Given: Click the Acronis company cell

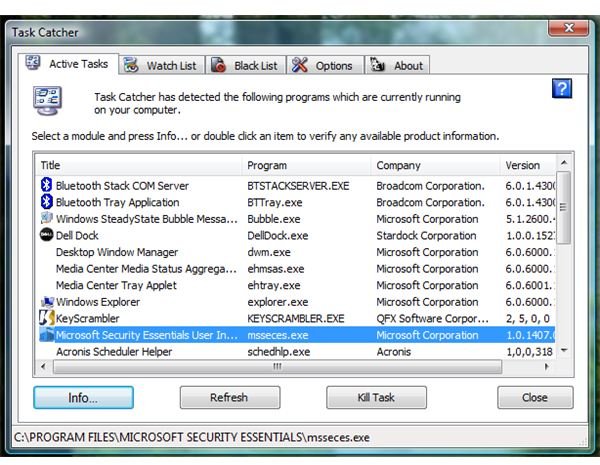Looking at the screenshot, I should tap(394, 352).
